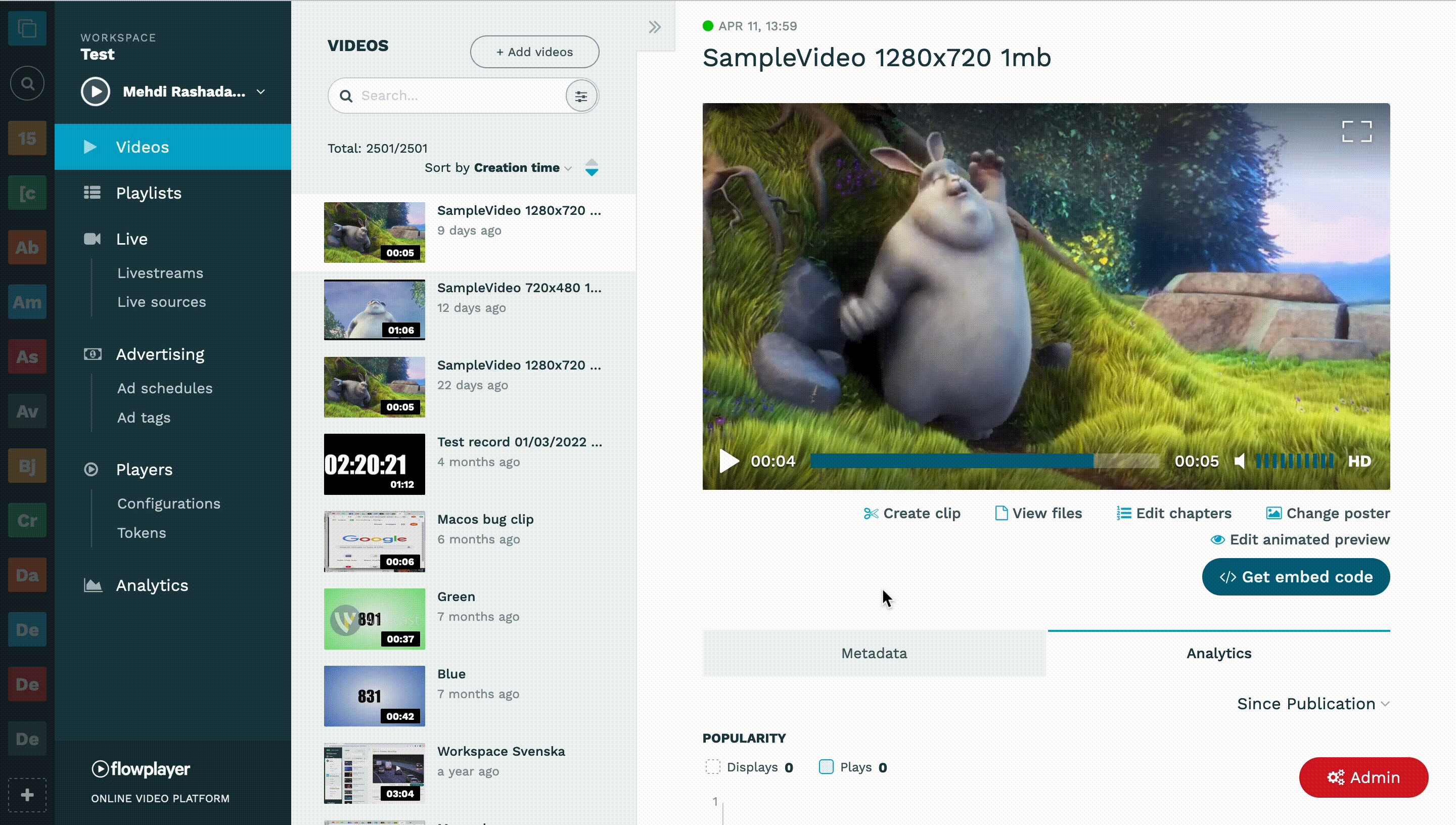
Task: Open search filter options icon
Action: (x=581, y=97)
